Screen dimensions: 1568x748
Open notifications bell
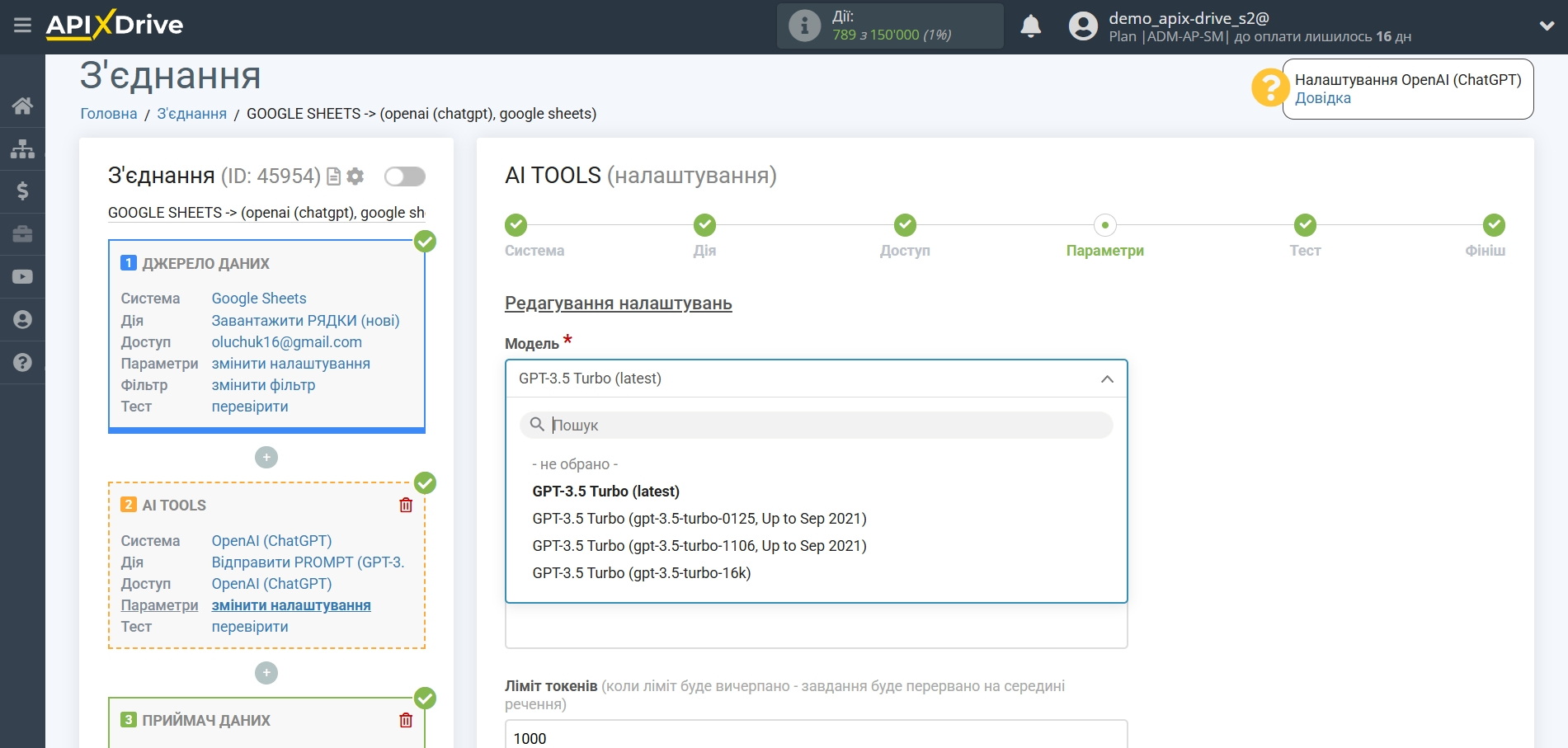pyautogui.click(x=1030, y=26)
